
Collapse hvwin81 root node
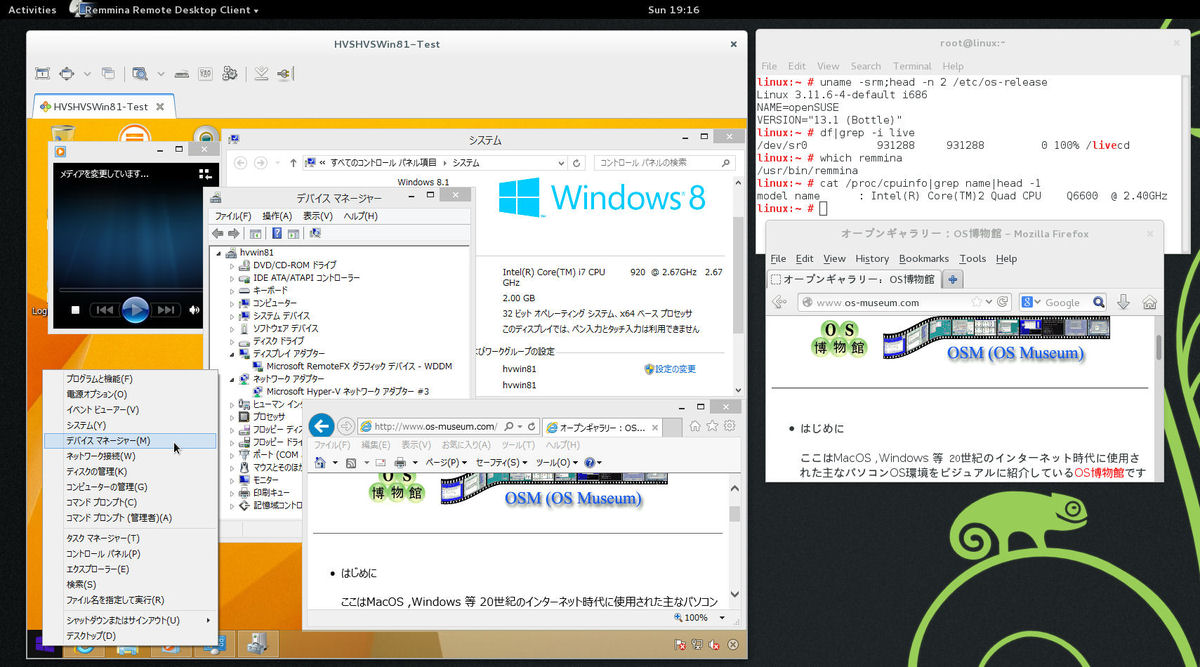click(x=219, y=253)
